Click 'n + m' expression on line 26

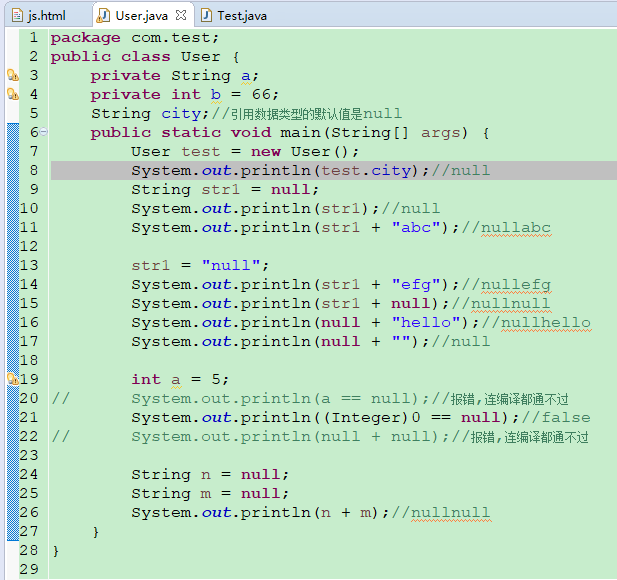345,513
